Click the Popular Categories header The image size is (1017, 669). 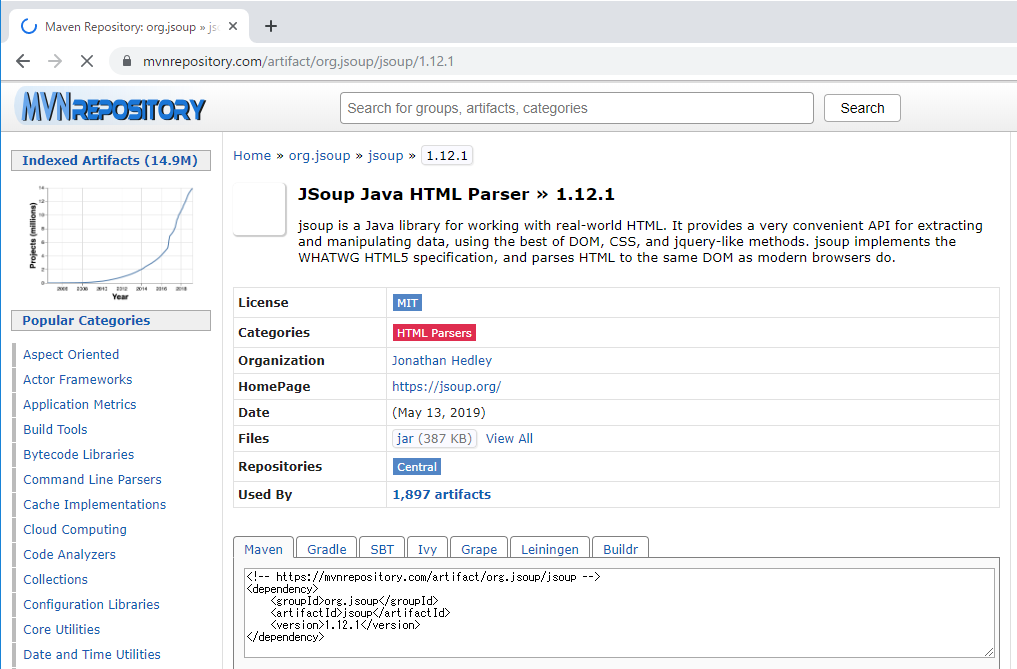coord(110,321)
